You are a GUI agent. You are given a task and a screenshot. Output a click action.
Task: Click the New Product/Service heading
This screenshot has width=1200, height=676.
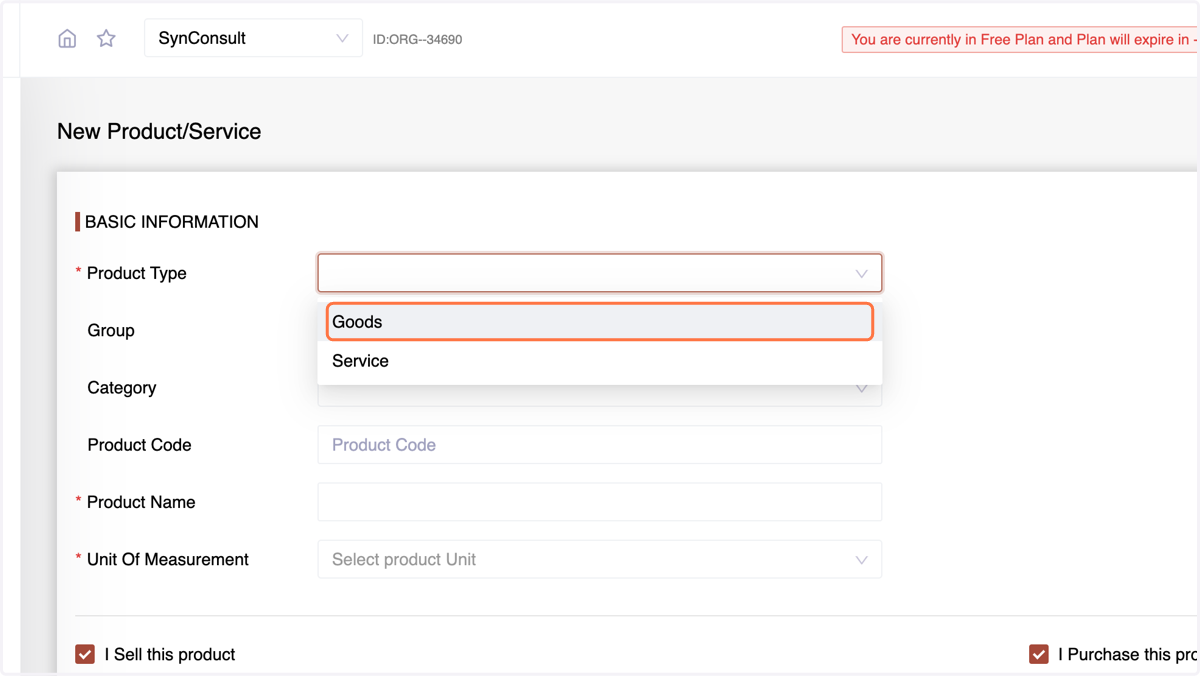coord(159,132)
